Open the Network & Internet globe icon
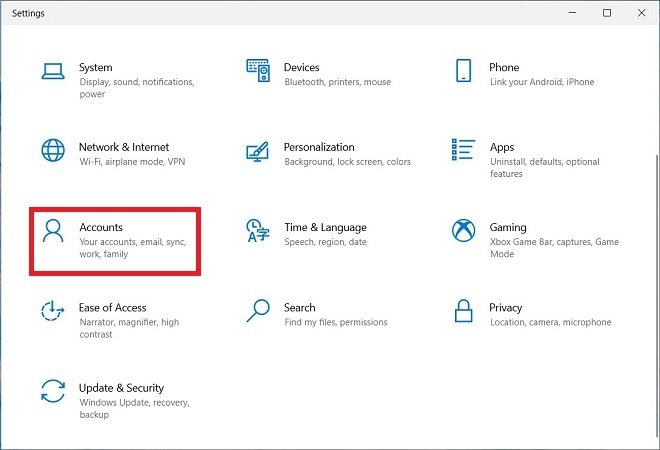This screenshot has height=450, width=660. (x=53, y=150)
